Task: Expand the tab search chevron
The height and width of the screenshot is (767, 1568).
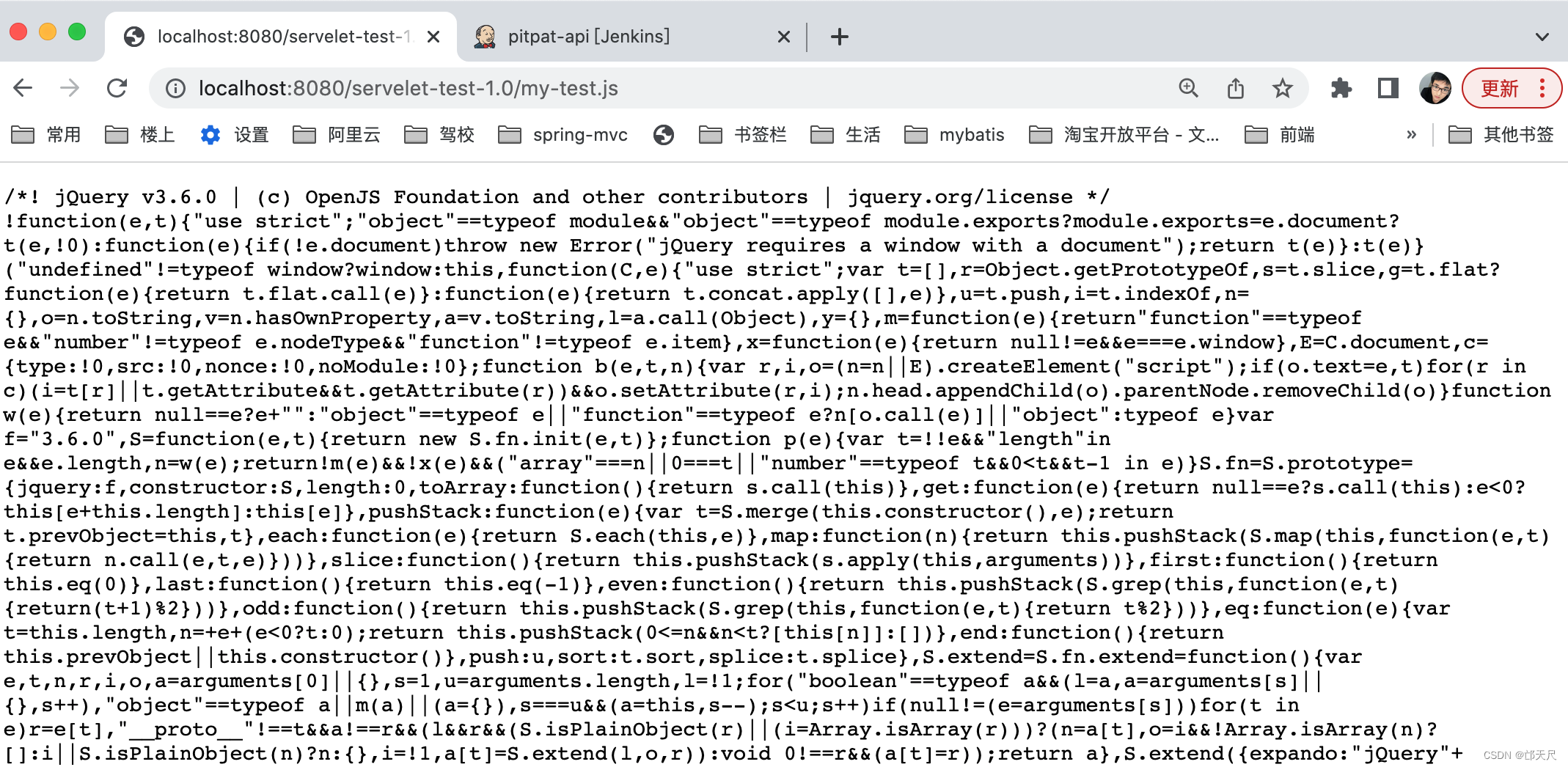Action: (x=1542, y=37)
